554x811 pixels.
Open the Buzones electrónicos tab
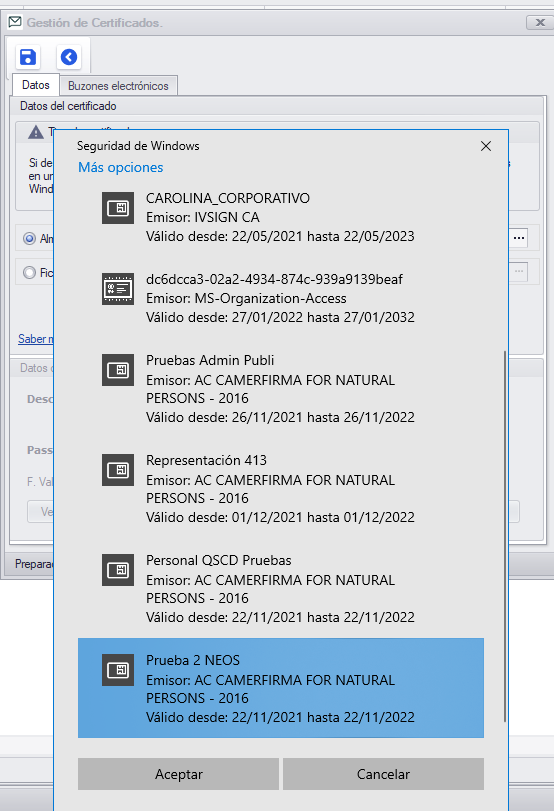(118, 86)
